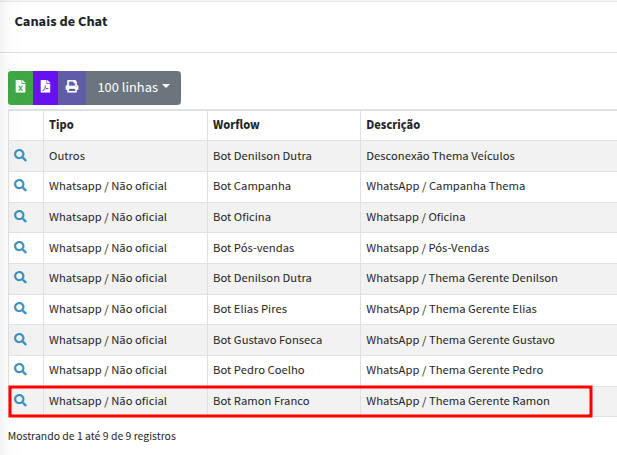617x455 pixels.
Task: Select WhatsApp / Campanha Thema cell
Action: point(445,186)
